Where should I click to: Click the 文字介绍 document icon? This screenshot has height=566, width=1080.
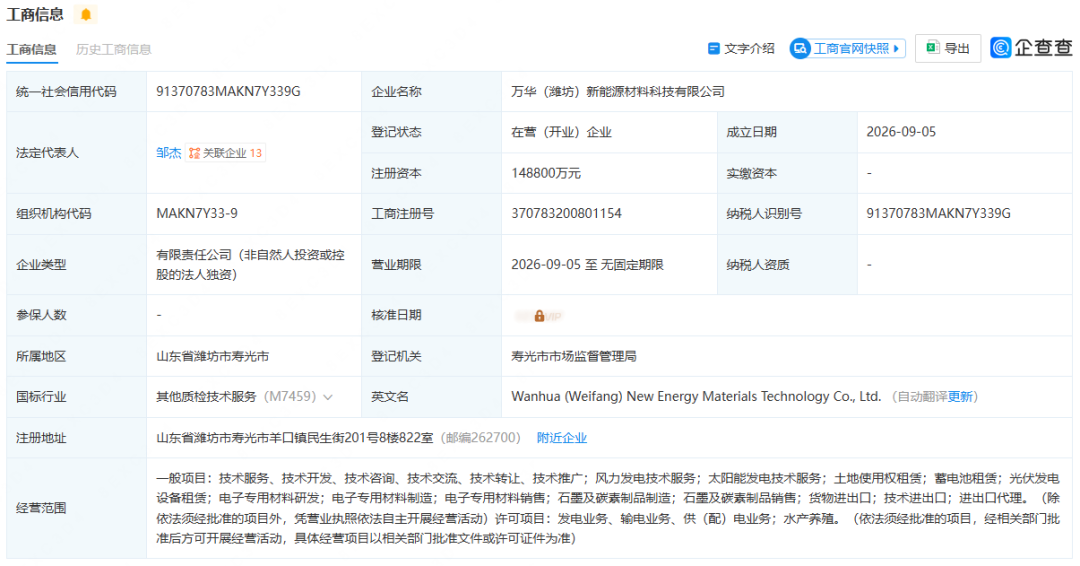[x=714, y=48]
